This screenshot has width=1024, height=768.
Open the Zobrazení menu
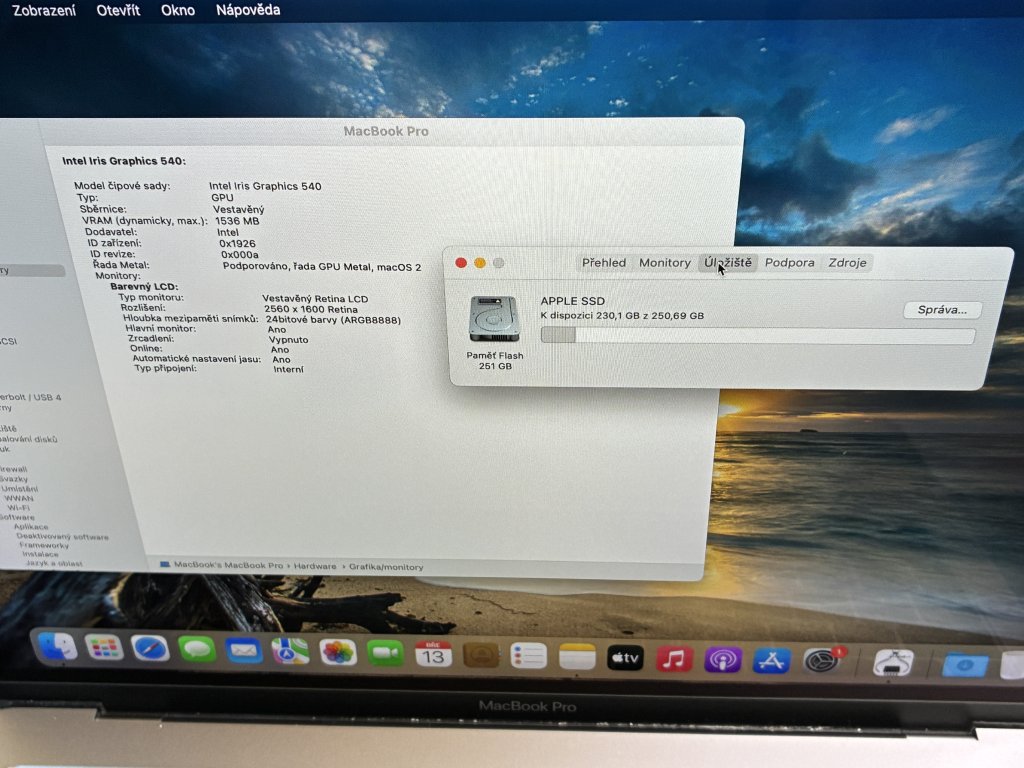pyautogui.click(x=44, y=10)
